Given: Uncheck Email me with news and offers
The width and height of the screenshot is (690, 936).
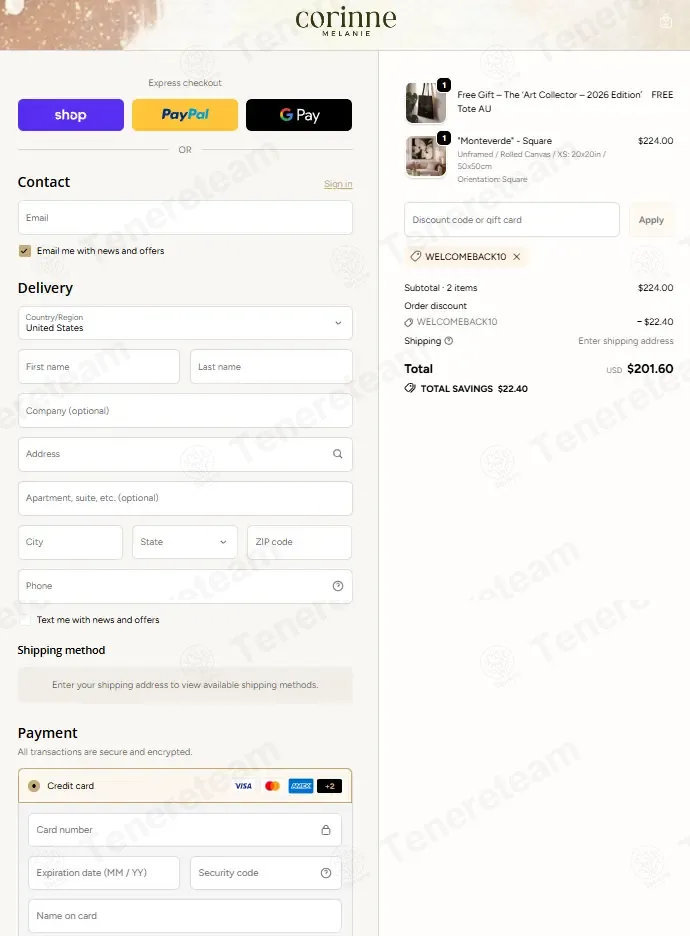Looking at the screenshot, I should 24,251.
